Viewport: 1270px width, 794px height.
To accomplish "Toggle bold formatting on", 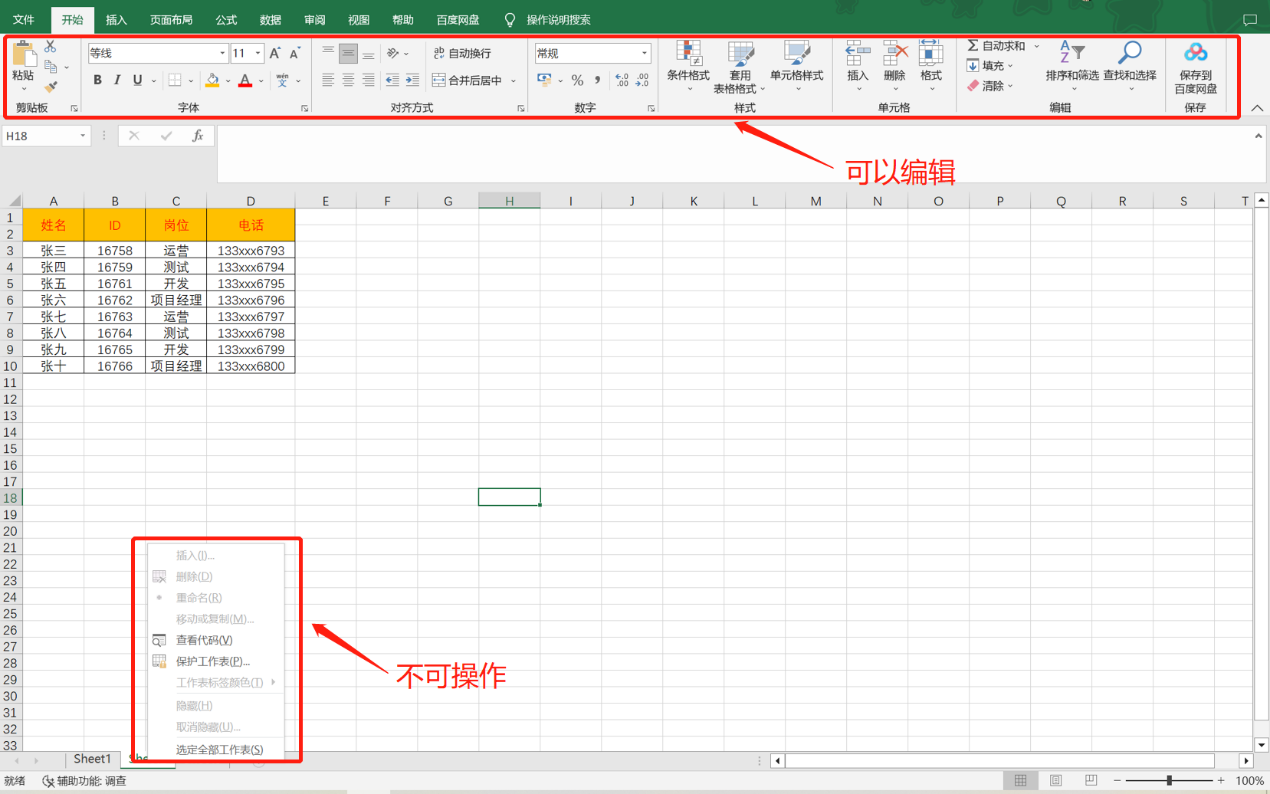I will coord(97,80).
